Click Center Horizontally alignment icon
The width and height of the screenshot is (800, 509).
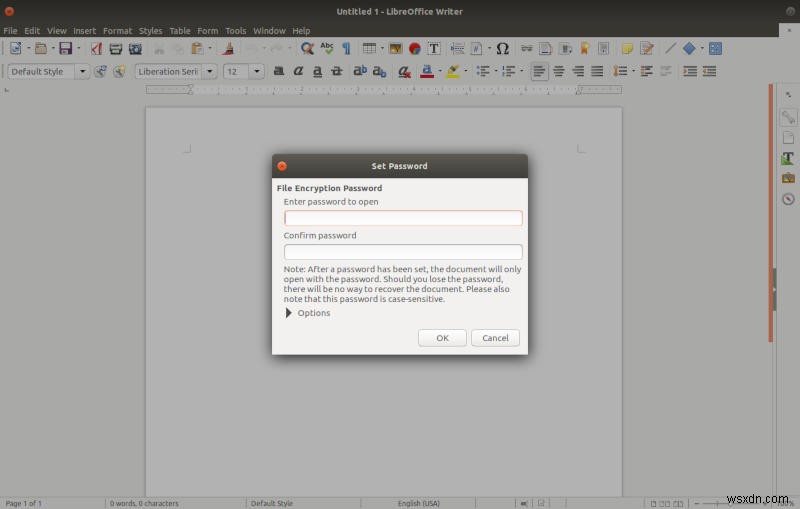coord(559,71)
